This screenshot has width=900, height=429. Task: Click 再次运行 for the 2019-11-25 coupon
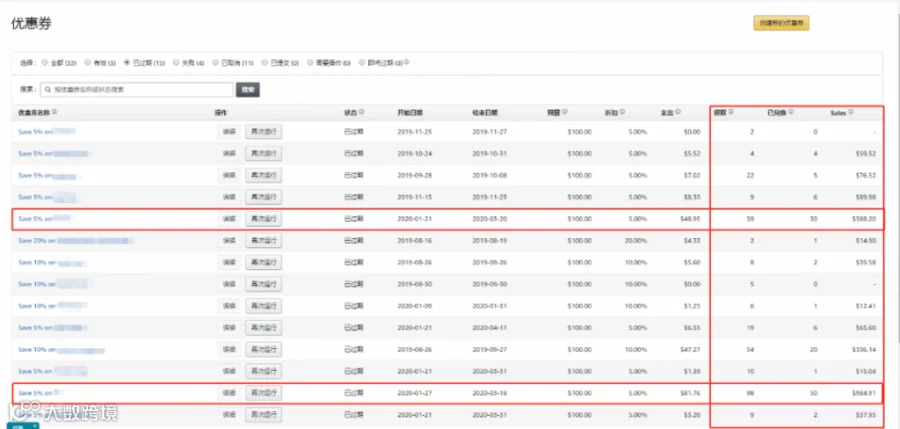point(264,132)
